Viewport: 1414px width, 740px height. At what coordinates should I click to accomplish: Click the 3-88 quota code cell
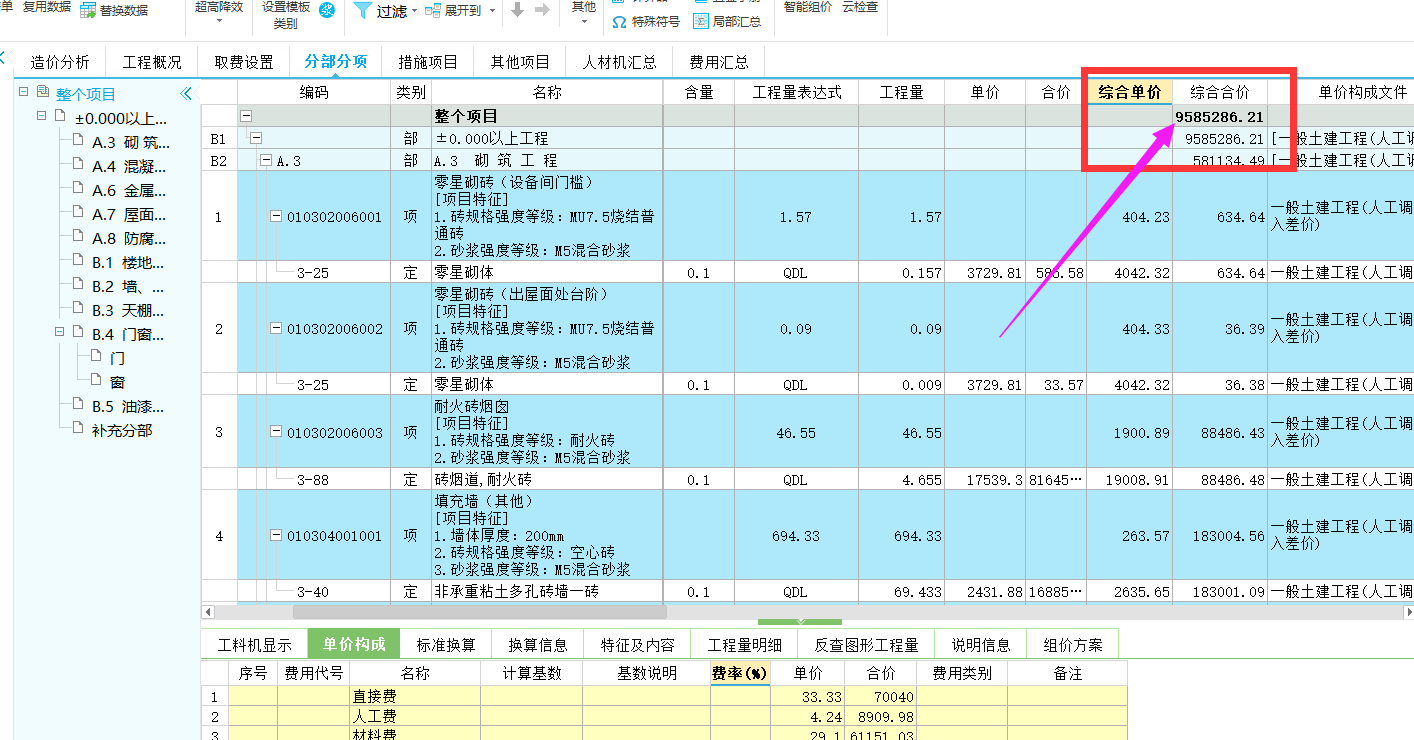(x=313, y=479)
